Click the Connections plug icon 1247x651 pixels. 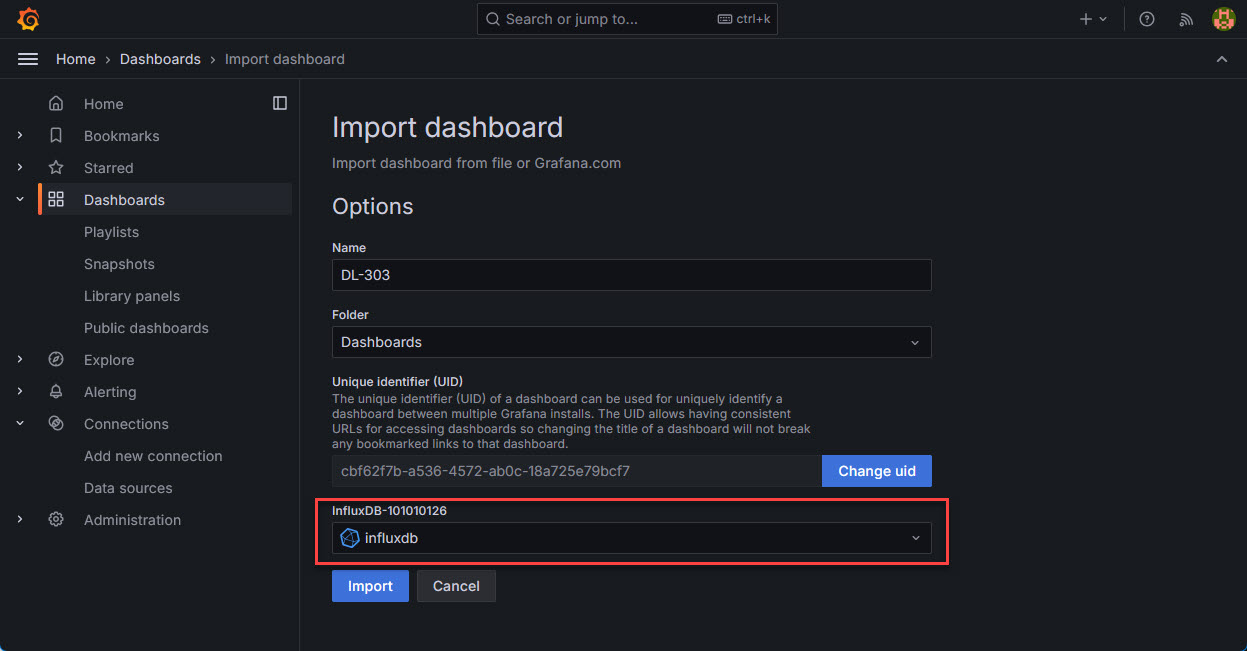point(56,423)
